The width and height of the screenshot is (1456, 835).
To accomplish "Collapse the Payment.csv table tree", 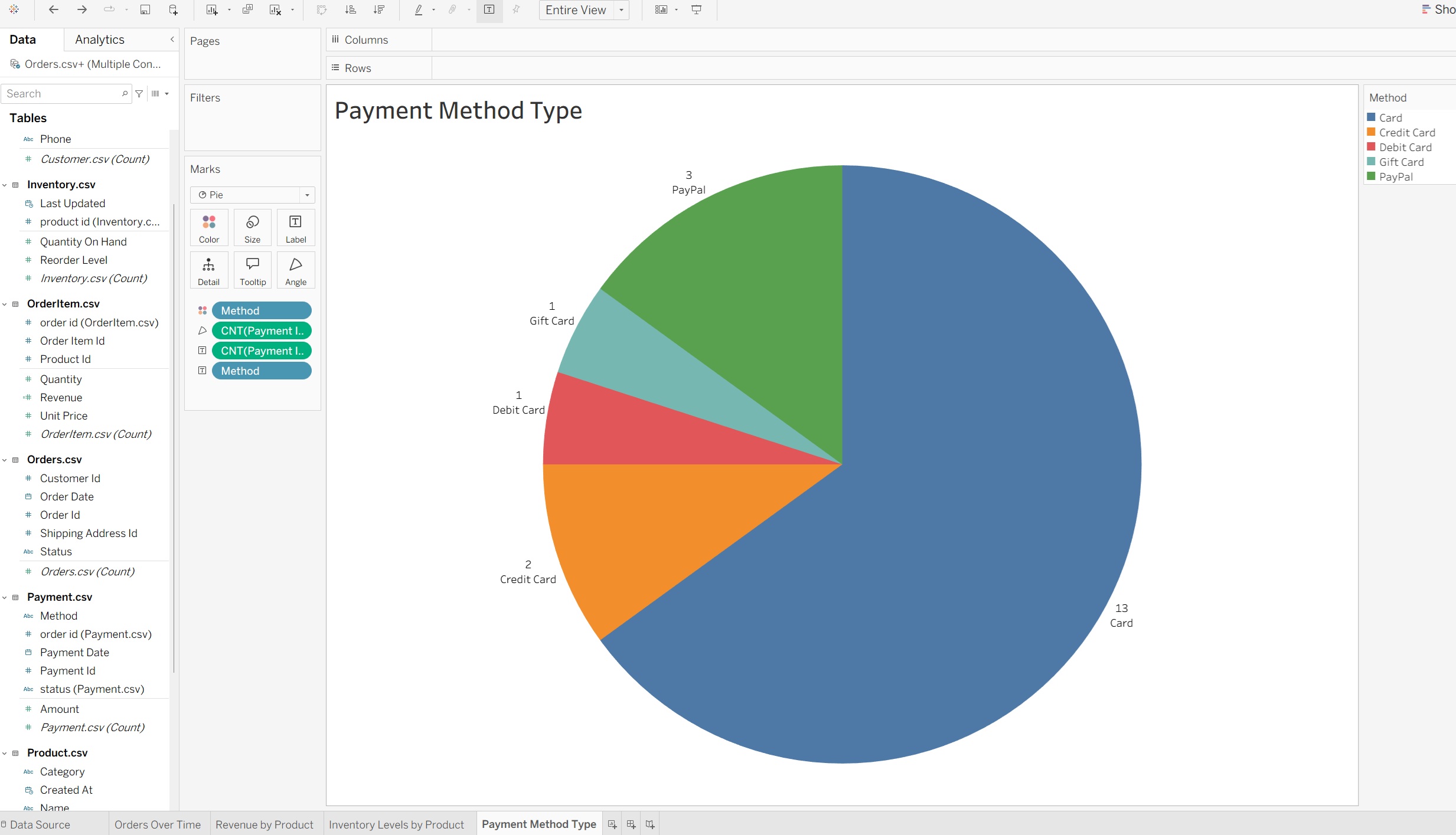I will point(5,598).
